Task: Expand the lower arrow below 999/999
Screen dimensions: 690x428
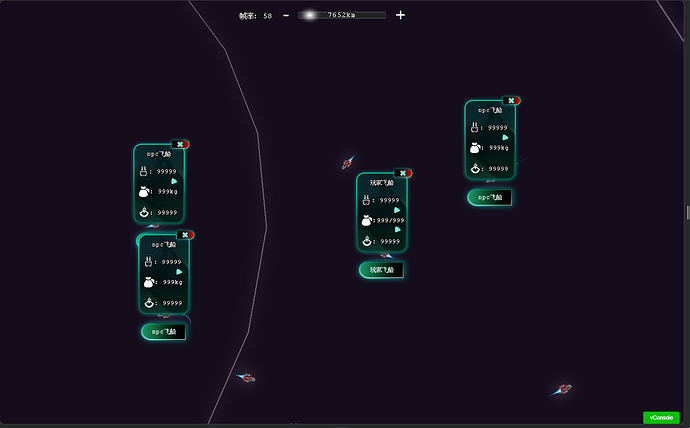Action: coord(398,229)
